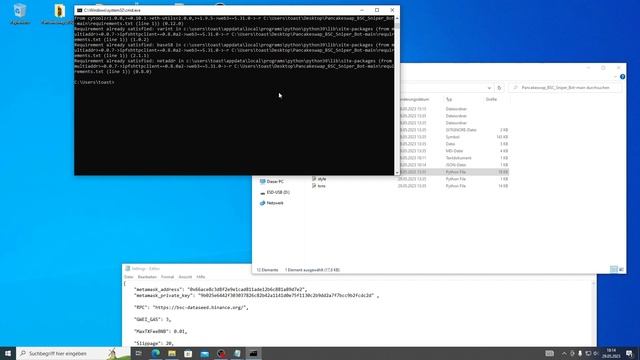Viewport: 640px width, 360px height.
Task: Click the microphone tray icon
Action: pos(580,353)
